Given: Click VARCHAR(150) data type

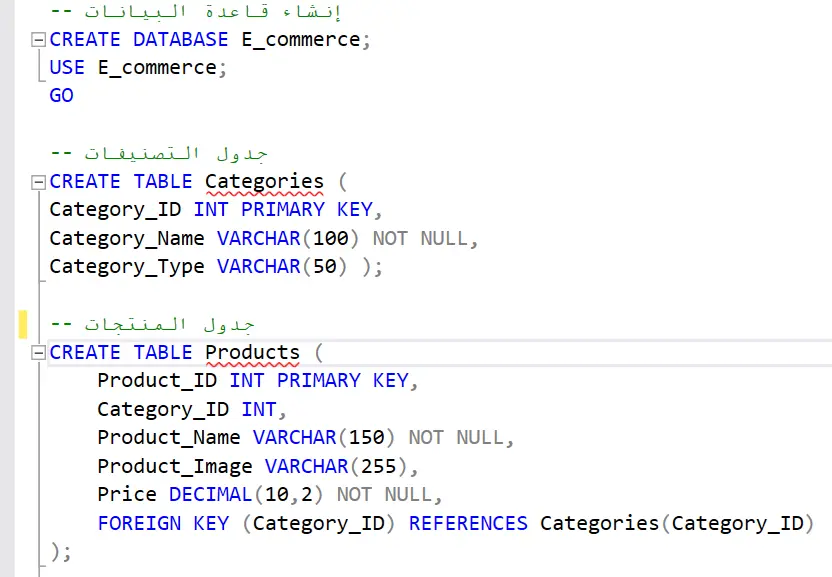Looking at the screenshot, I should (324, 438).
